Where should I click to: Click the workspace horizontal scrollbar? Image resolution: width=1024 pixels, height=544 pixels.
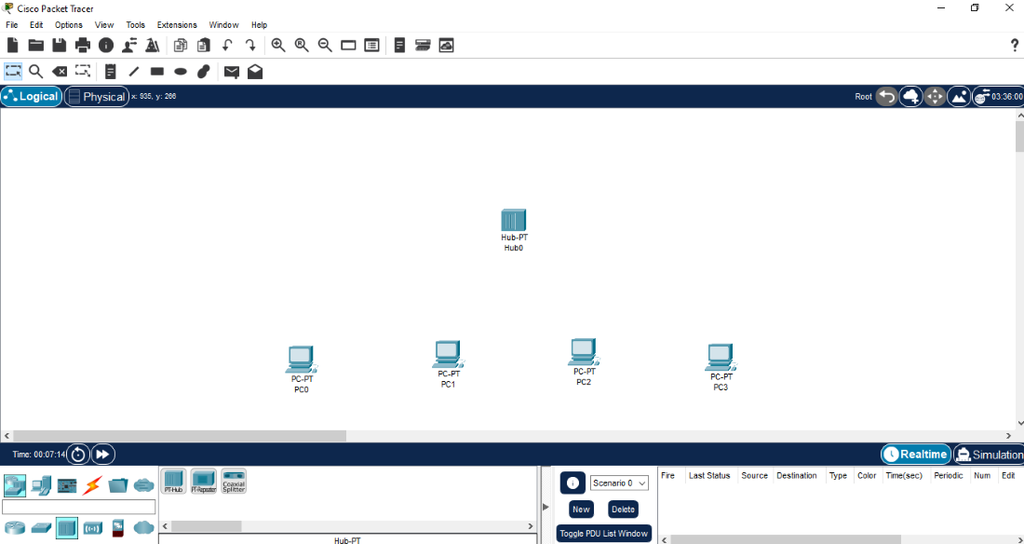pyautogui.click(x=180, y=436)
